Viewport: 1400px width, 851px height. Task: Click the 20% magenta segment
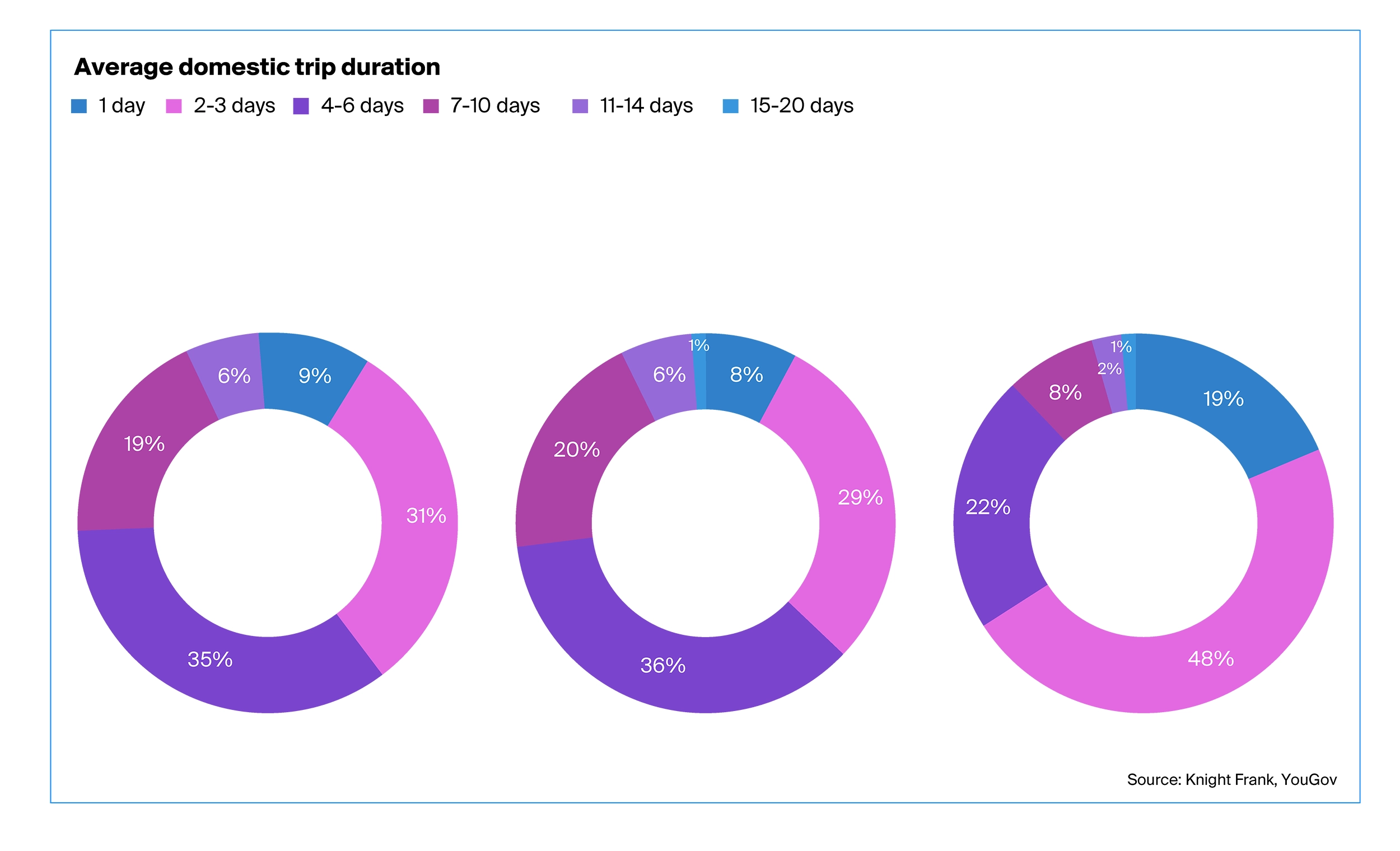576,450
